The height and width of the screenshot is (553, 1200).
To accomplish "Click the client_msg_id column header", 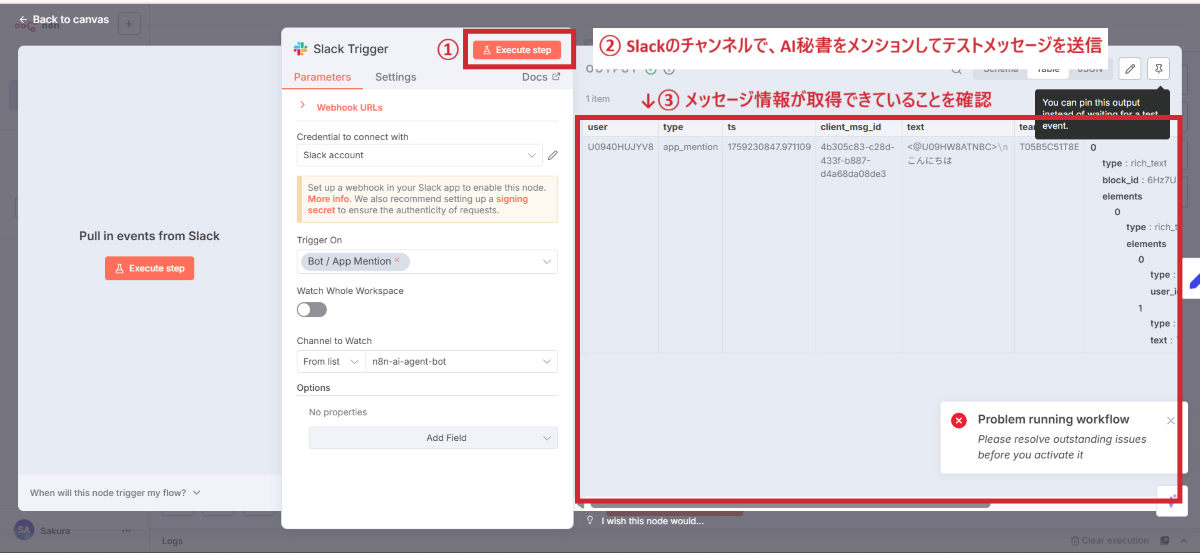I will (x=859, y=127).
